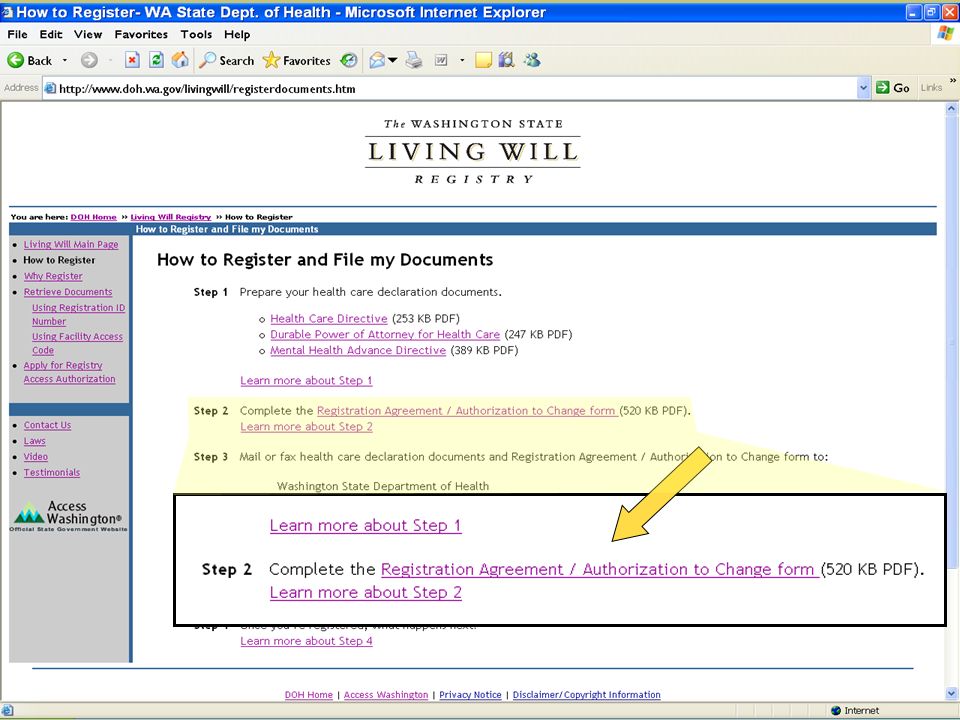Click the Internet zone globe in status bar
960x720 pixels.
(x=836, y=711)
